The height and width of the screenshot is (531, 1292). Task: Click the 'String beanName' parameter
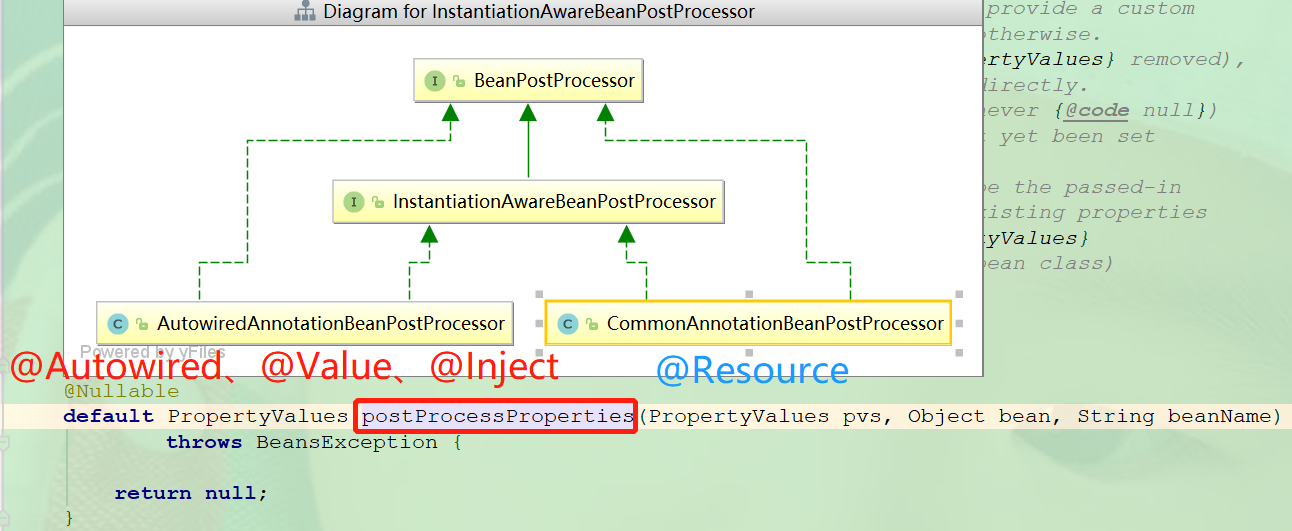coord(1173,416)
